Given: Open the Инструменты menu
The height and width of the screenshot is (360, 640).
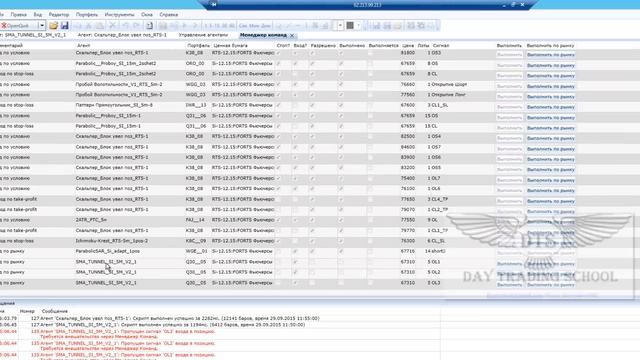Looking at the screenshot, I should click(119, 15).
